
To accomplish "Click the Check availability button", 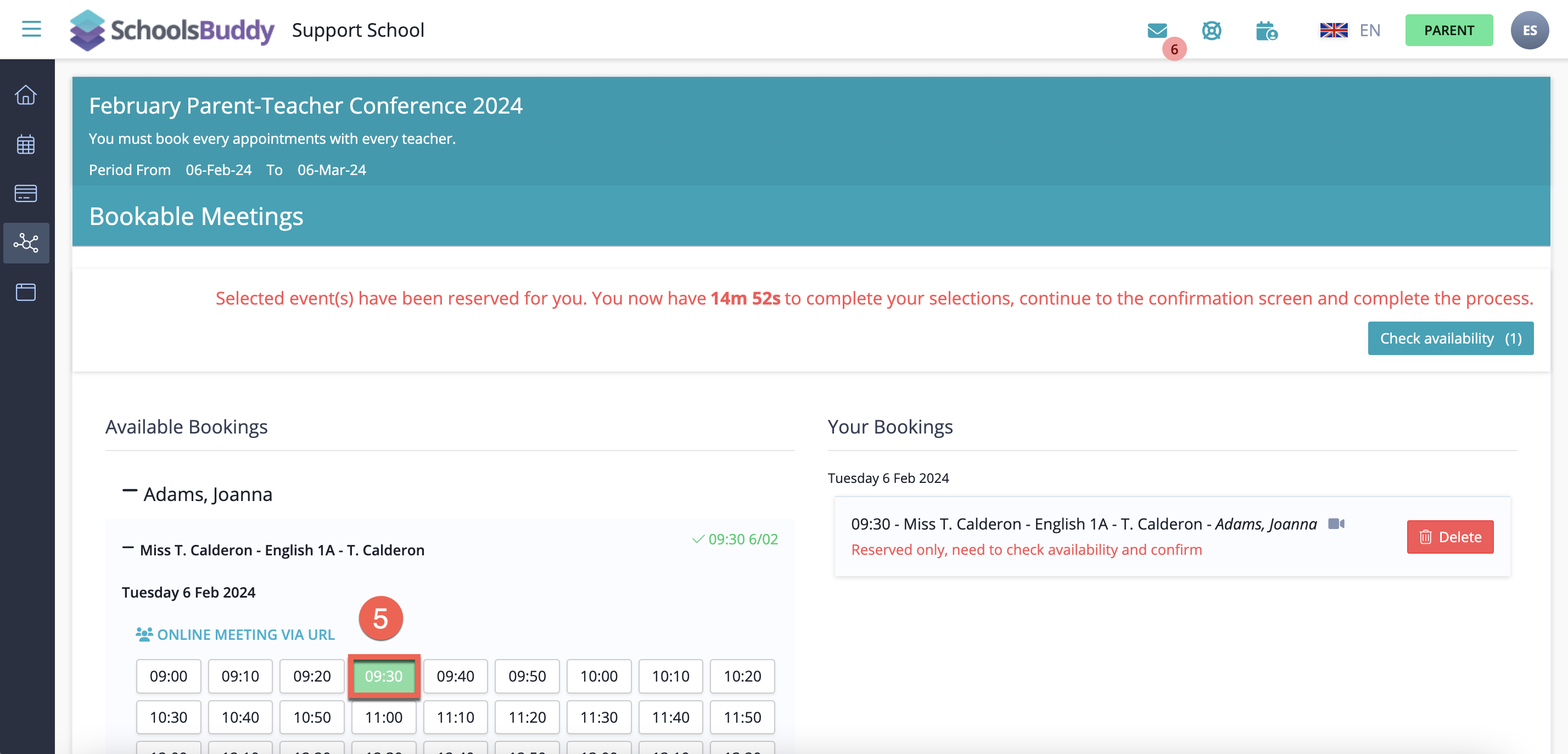I will point(1451,339).
